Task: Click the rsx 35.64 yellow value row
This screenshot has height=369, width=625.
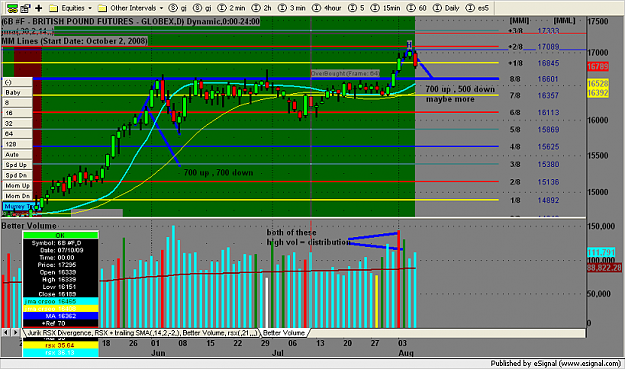Action: click(60, 345)
